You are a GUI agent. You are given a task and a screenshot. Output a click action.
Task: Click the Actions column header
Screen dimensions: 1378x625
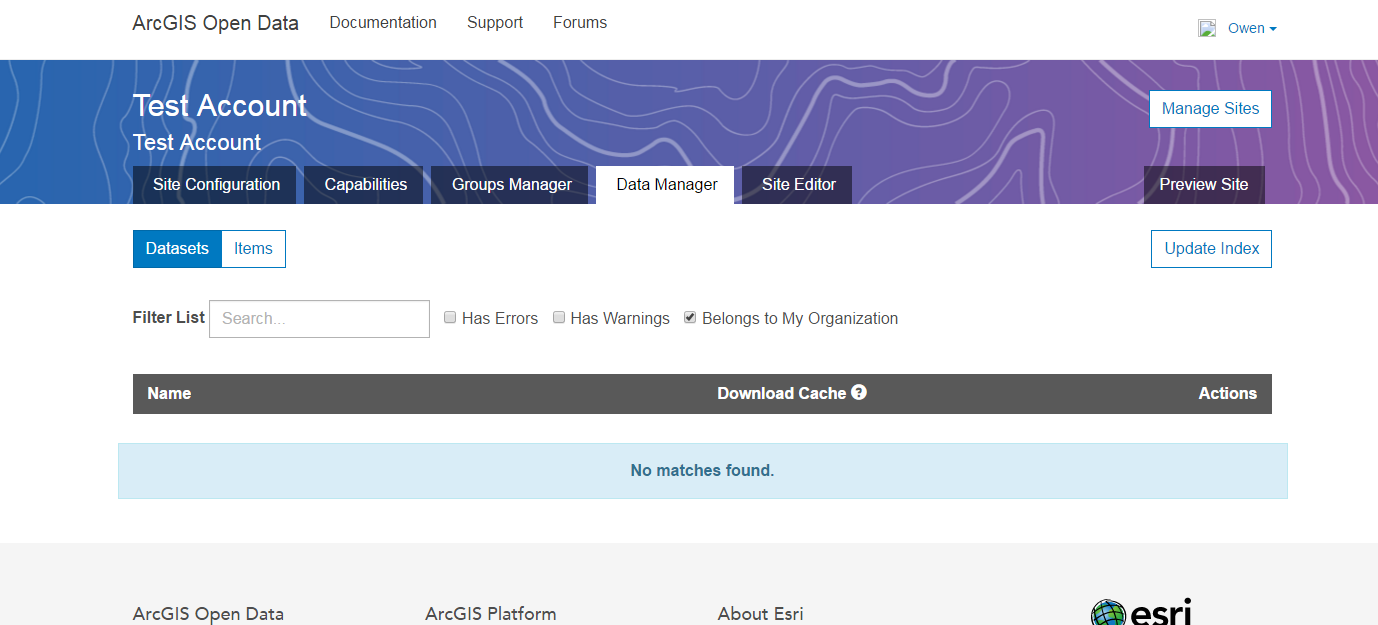point(1227,394)
